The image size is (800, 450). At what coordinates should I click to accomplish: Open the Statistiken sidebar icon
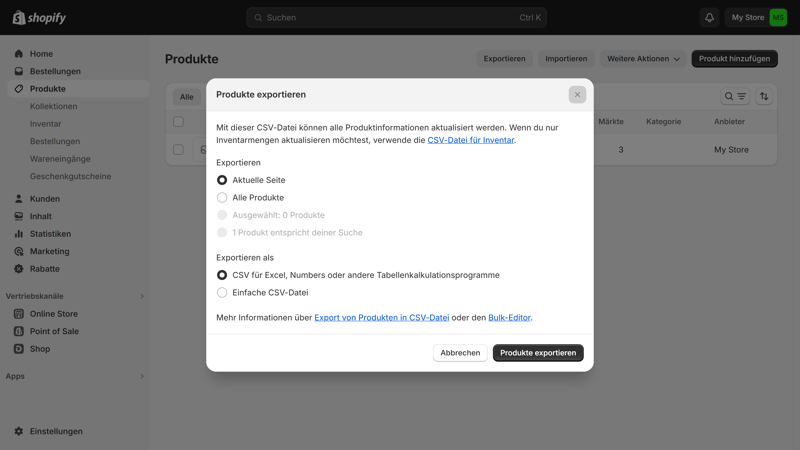18,234
